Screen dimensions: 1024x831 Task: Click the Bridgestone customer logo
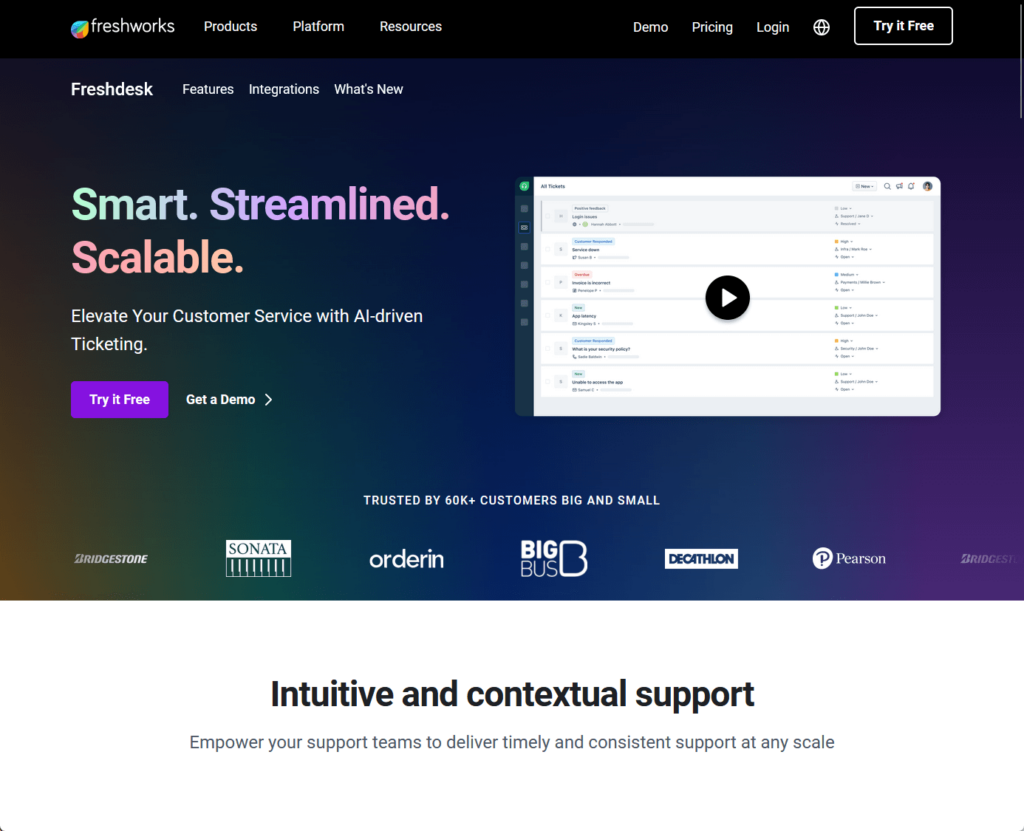pos(111,559)
